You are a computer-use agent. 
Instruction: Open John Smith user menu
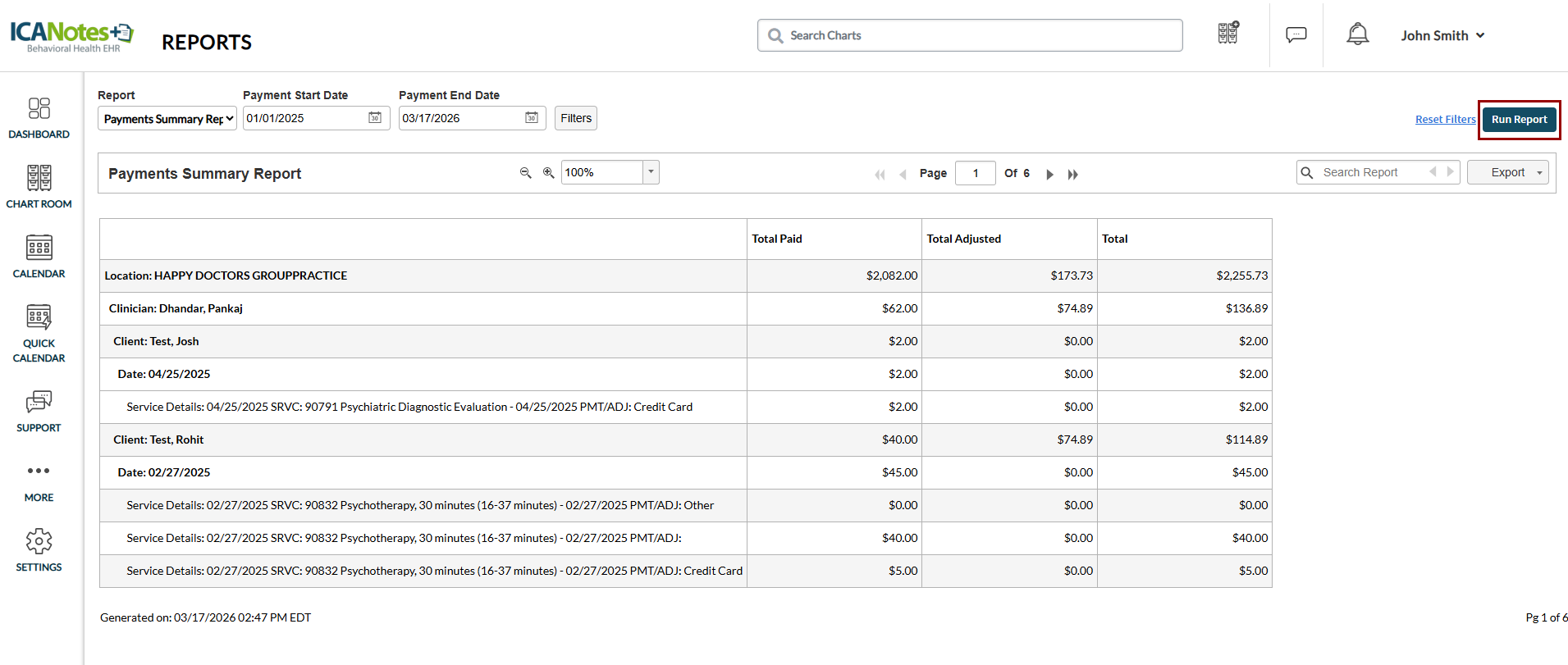[x=1442, y=35]
